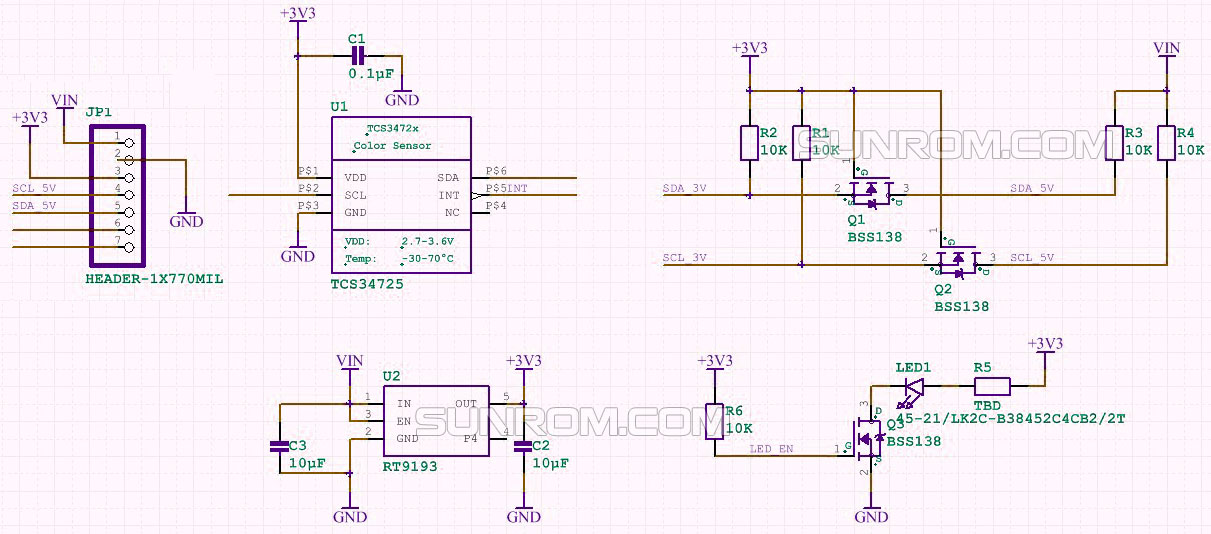Select the U2 RT9193 regulator block
Screen dimensions: 1211x534
pos(435,420)
